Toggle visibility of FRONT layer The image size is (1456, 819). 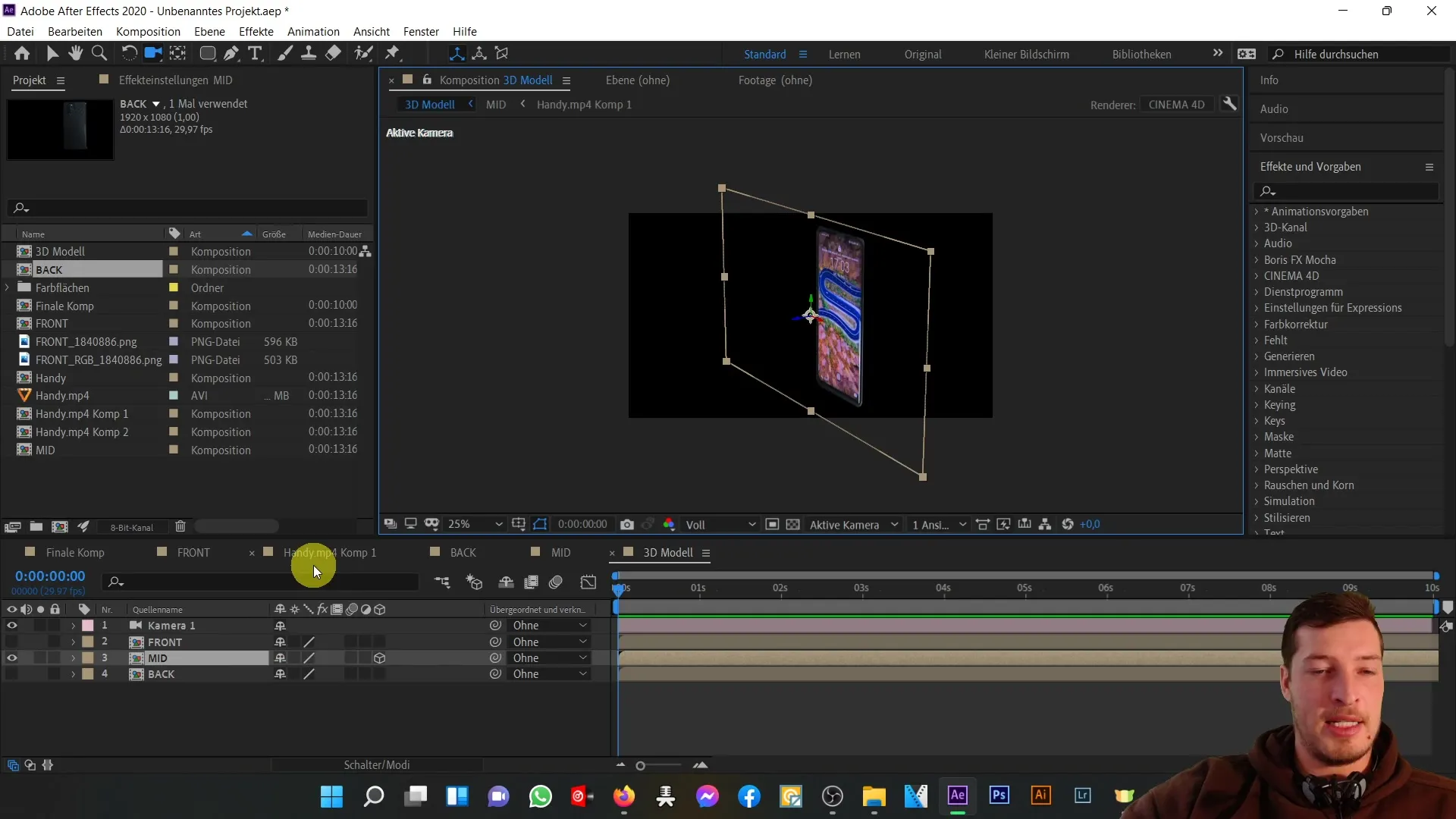coord(11,641)
